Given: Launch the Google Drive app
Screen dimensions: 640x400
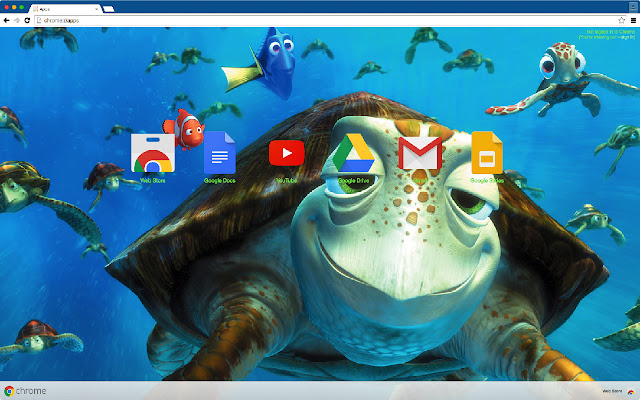Looking at the screenshot, I should coord(353,153).
